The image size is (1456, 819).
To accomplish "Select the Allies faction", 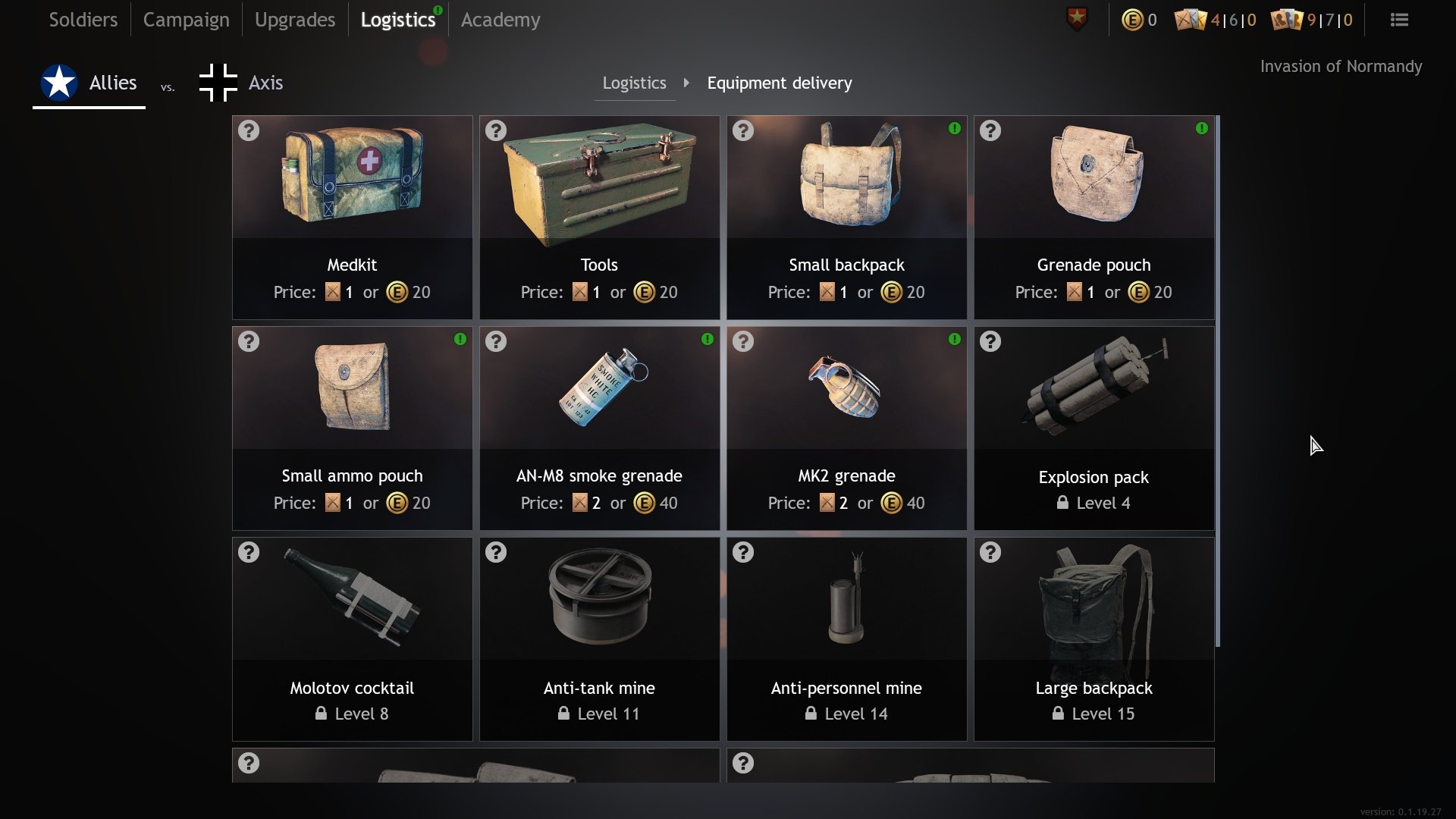I will pyautogui.click(x=89, y=83).
